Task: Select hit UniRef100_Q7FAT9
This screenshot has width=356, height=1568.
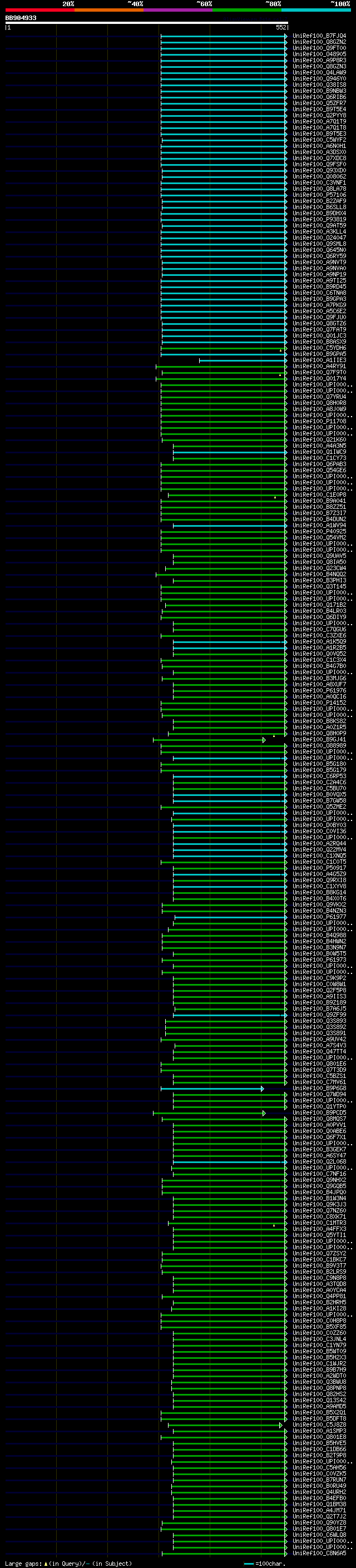Action: 319,329
